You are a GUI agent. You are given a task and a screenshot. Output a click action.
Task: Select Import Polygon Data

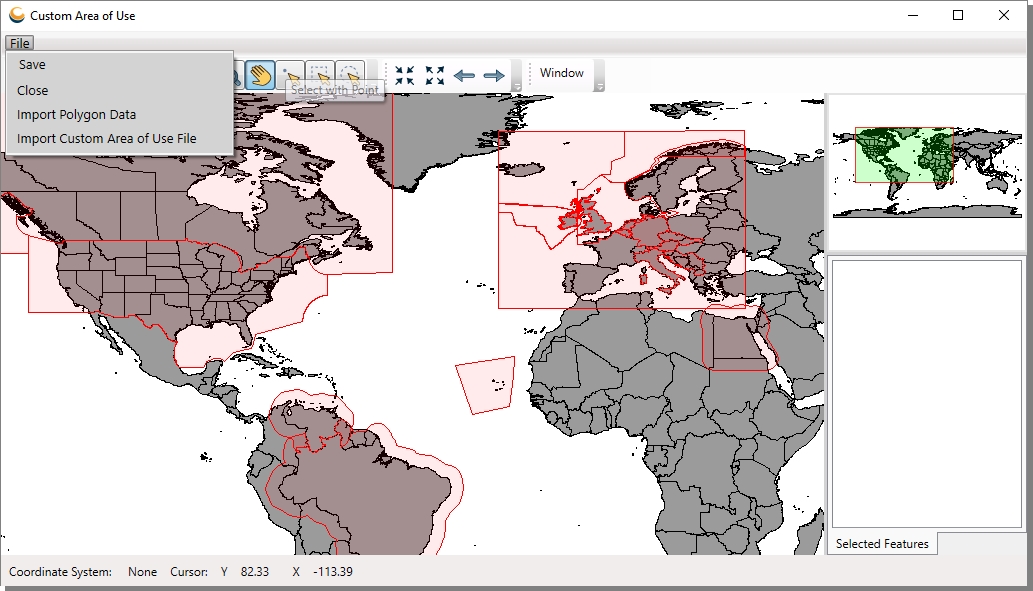[x=77, y=115]
